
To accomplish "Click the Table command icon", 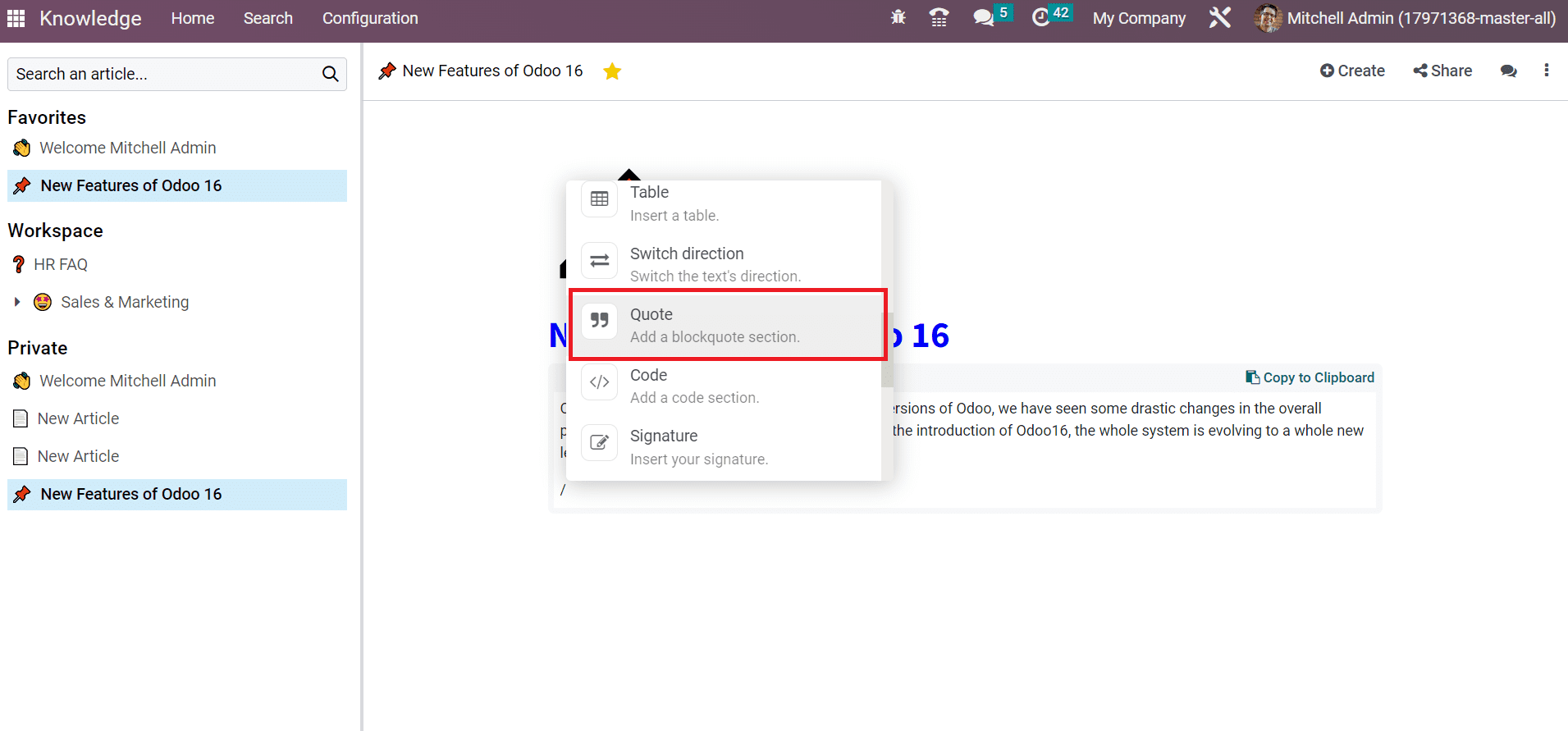I will click(600, 199).
